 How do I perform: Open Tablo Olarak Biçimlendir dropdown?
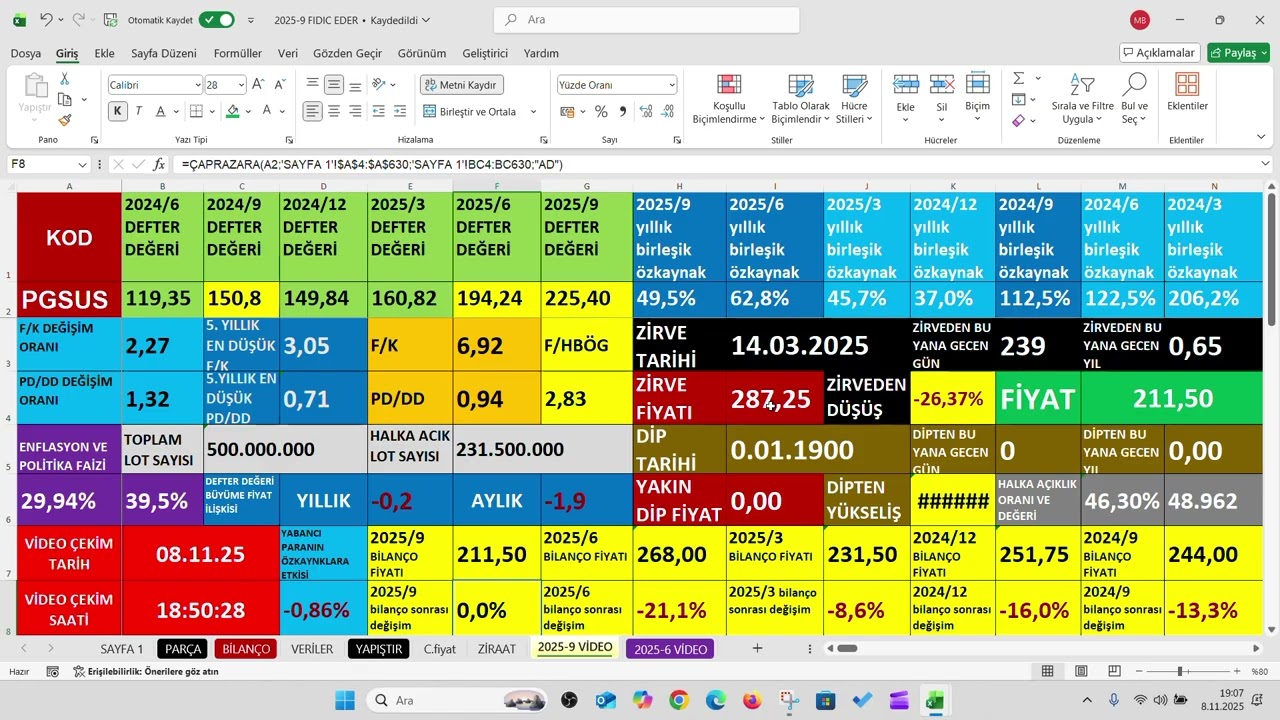(x=801, y=98)
